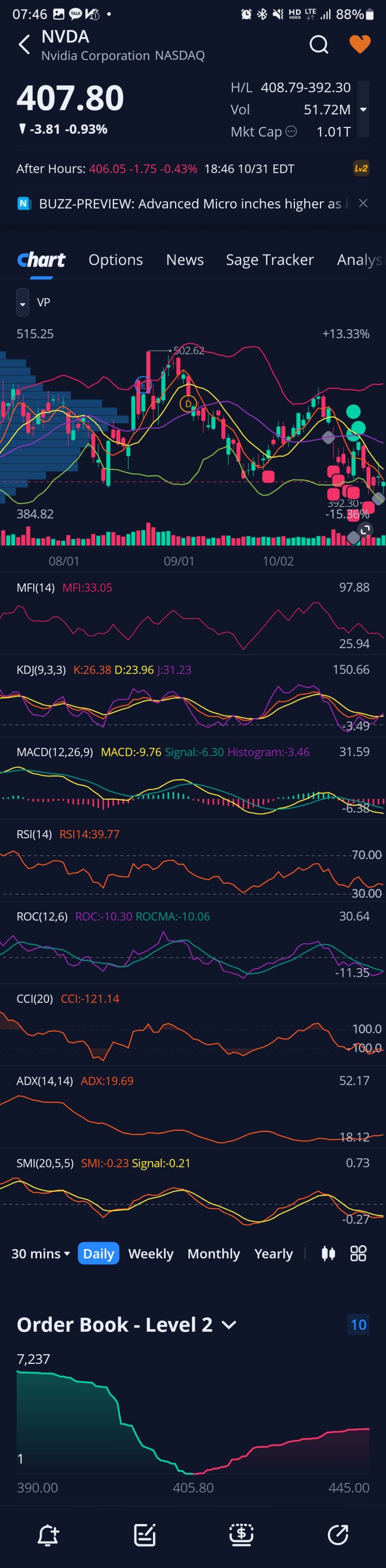Tap the back arrow beside NVDA
This screenshot has height=1568, width=386.
pos(24,44)
